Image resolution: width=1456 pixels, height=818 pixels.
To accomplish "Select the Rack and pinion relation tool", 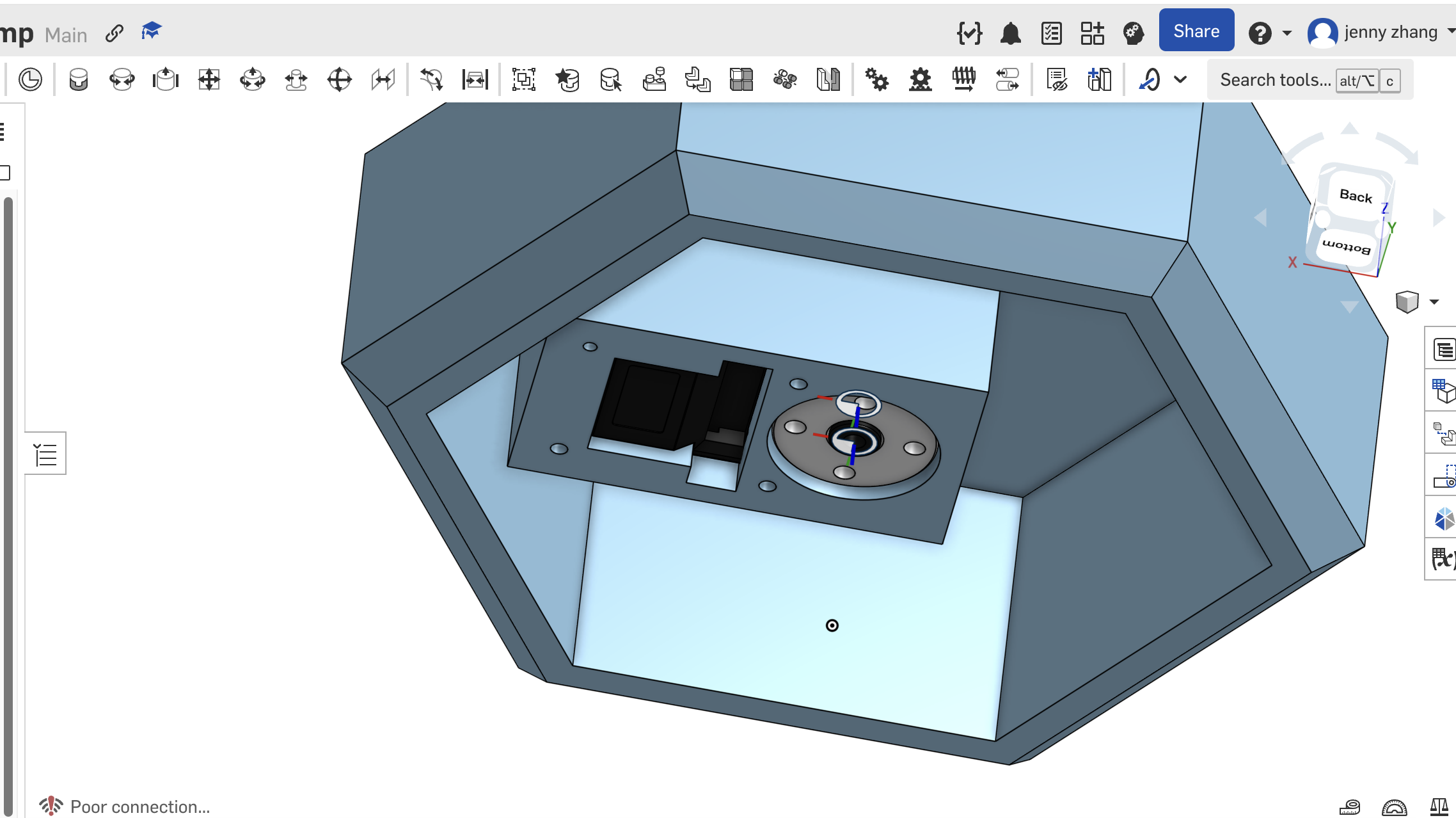I will (921, 80).
